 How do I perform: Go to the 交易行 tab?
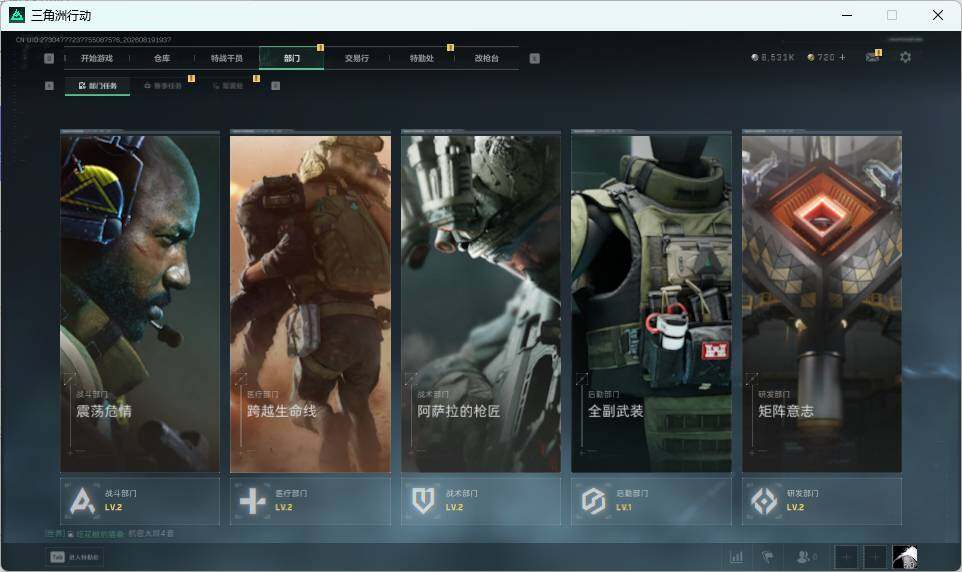[x=356, y=58]
